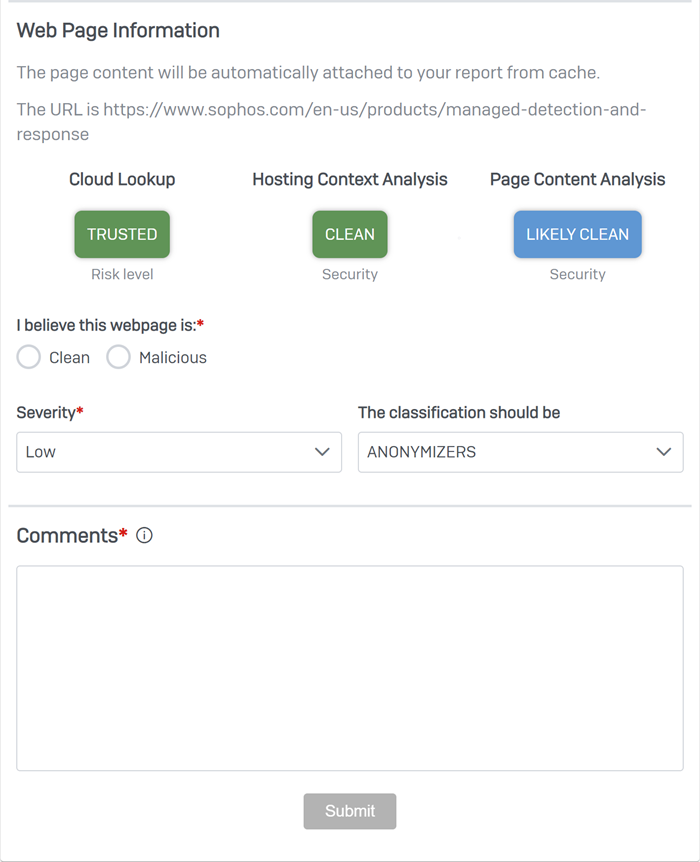
Task: Expand the classification dropdown showing ANONYMIZERS
Action: tap(520, 452)
